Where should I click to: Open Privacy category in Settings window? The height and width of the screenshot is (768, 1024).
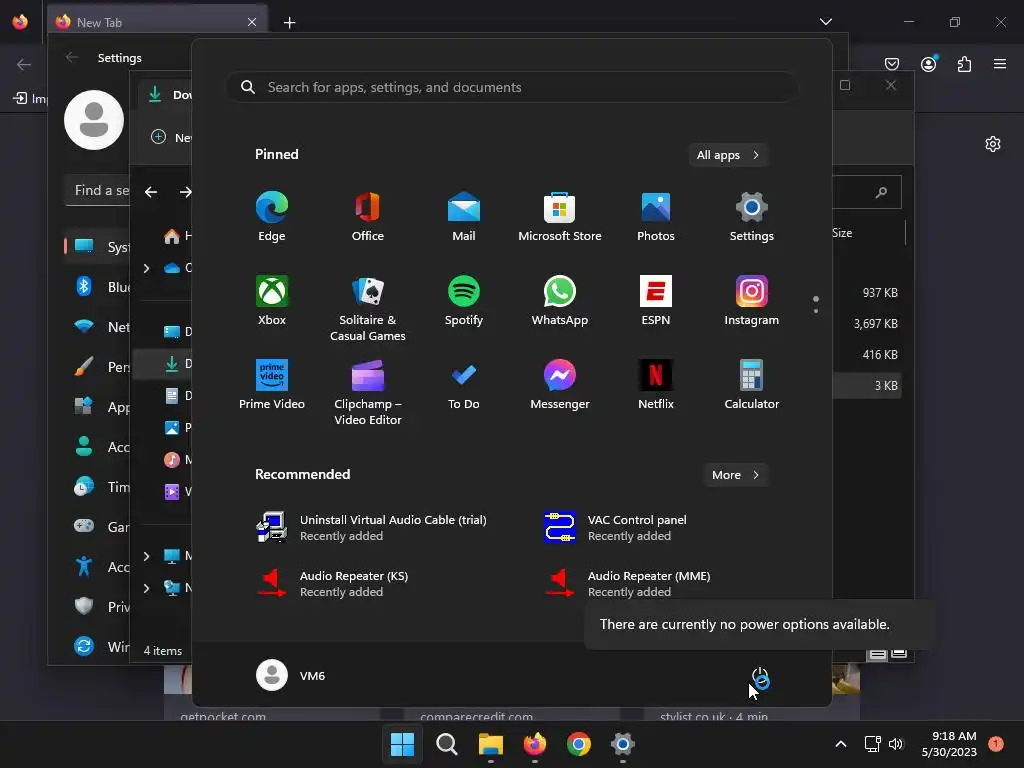pyautogui.click(x=98, y=607)
